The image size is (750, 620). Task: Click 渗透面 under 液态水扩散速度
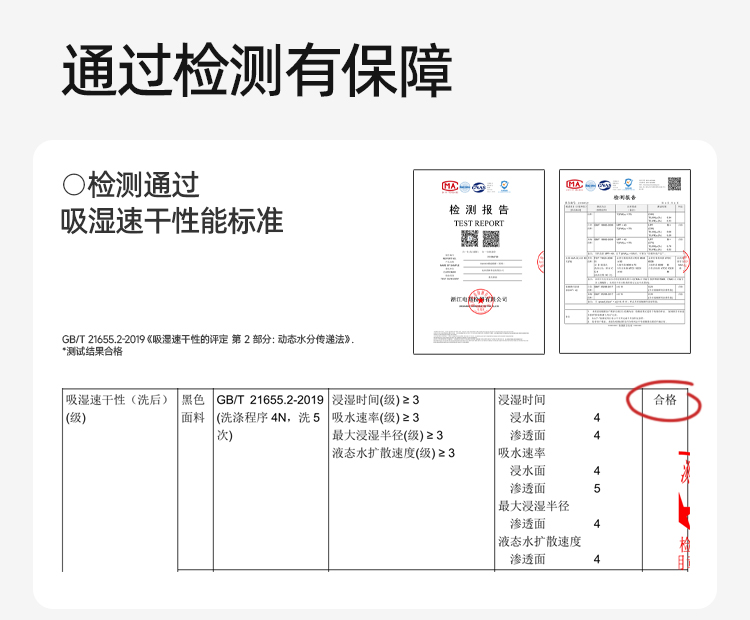pos(528,559)
